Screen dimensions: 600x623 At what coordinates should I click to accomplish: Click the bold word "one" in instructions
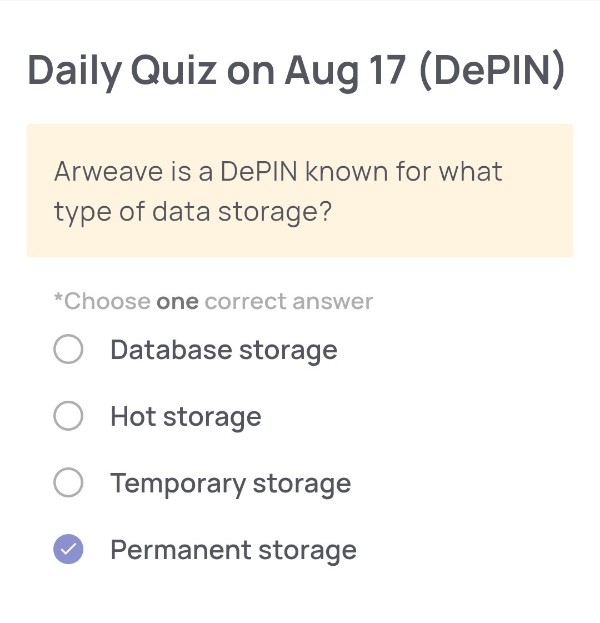click(x=178, y=302)
